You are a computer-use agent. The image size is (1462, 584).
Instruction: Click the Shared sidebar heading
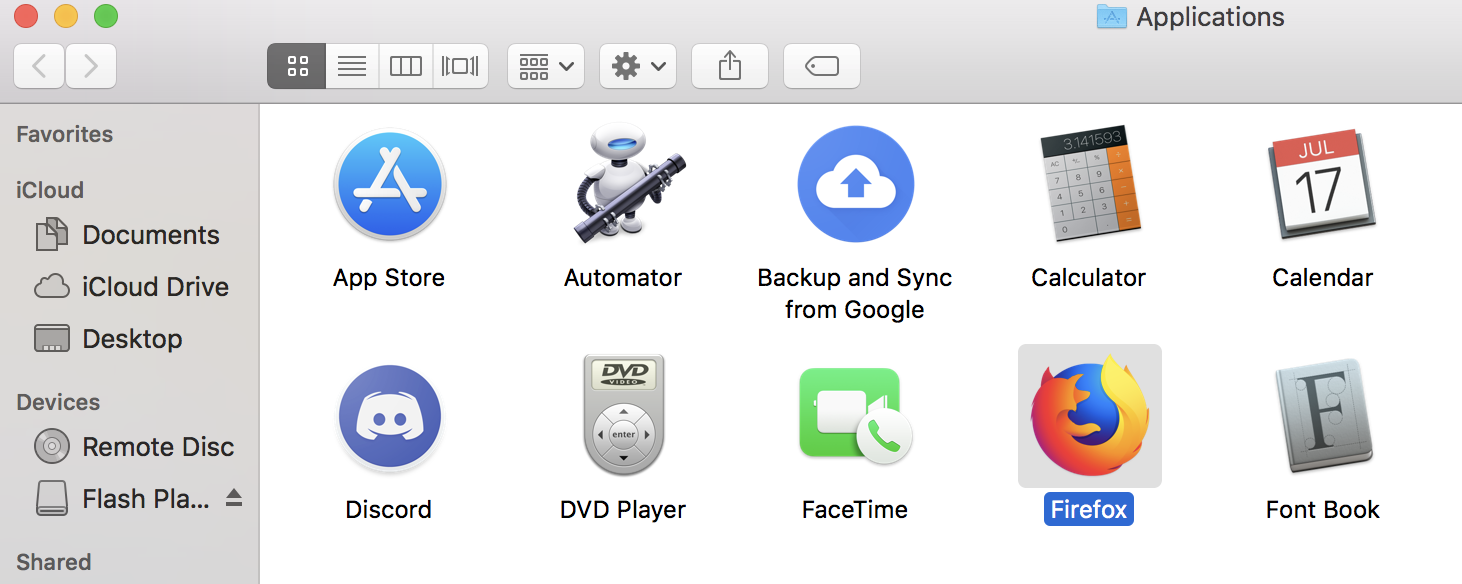(x=54, y=562)
